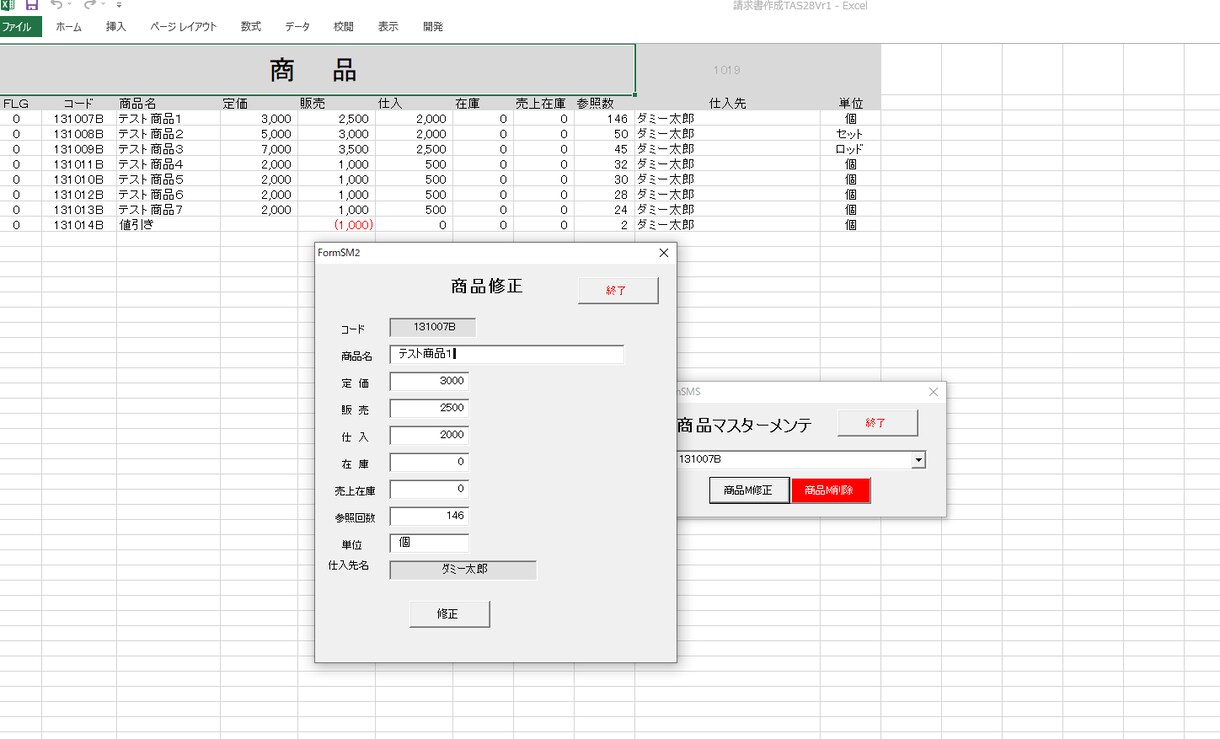Screen dimensions: 1220x739
Task: Select cell with code 131008B
Action: 79,134
